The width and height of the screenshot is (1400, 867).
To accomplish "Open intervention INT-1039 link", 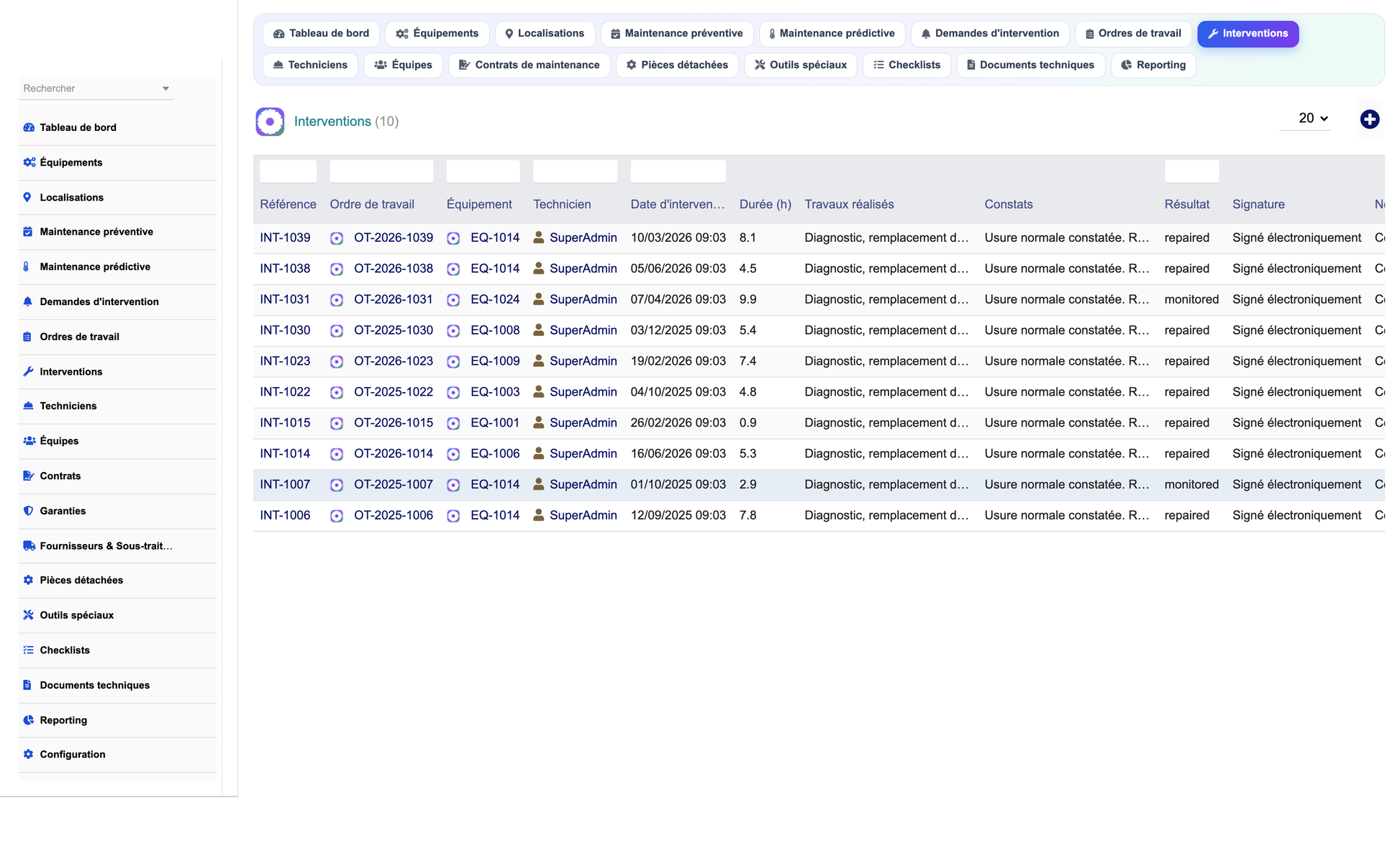I will click(x=285, y=238).
